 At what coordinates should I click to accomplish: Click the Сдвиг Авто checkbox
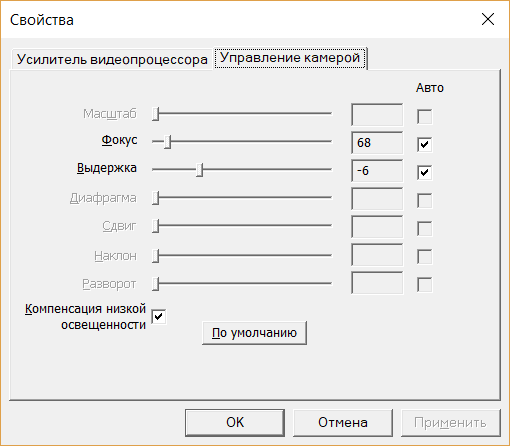[x=424, y=229]
